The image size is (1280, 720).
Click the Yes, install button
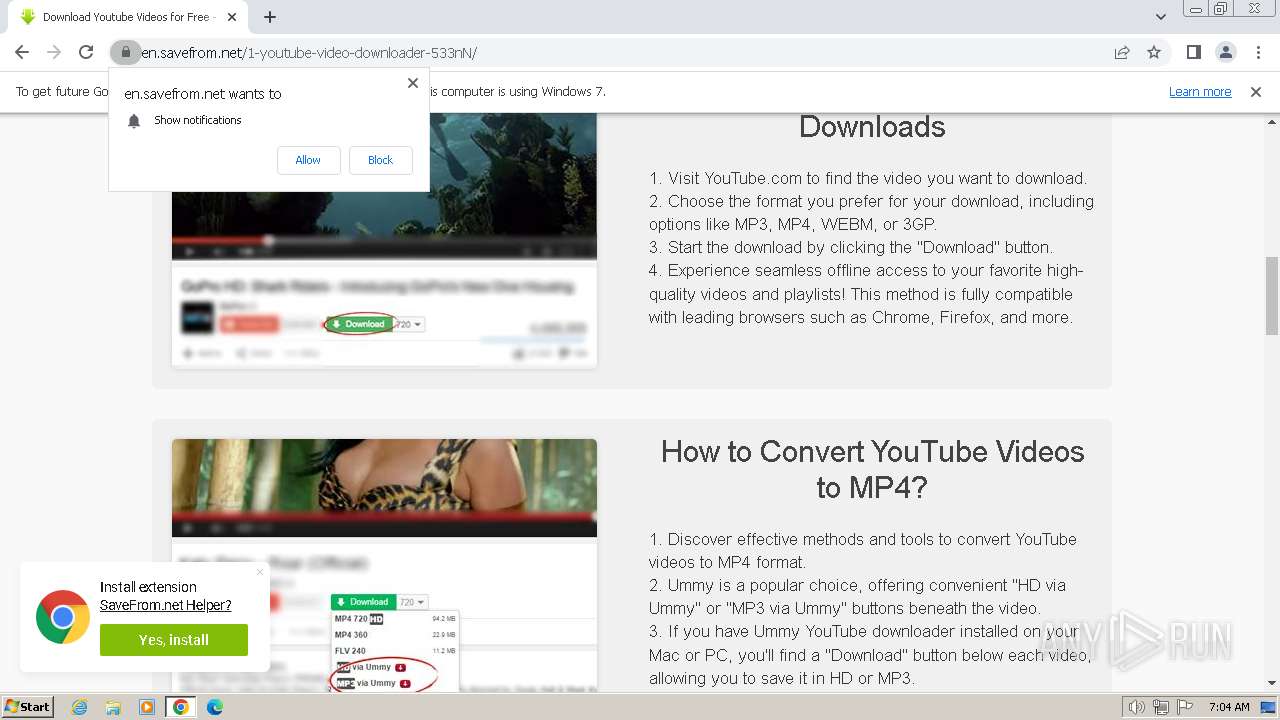pos(174,640)
